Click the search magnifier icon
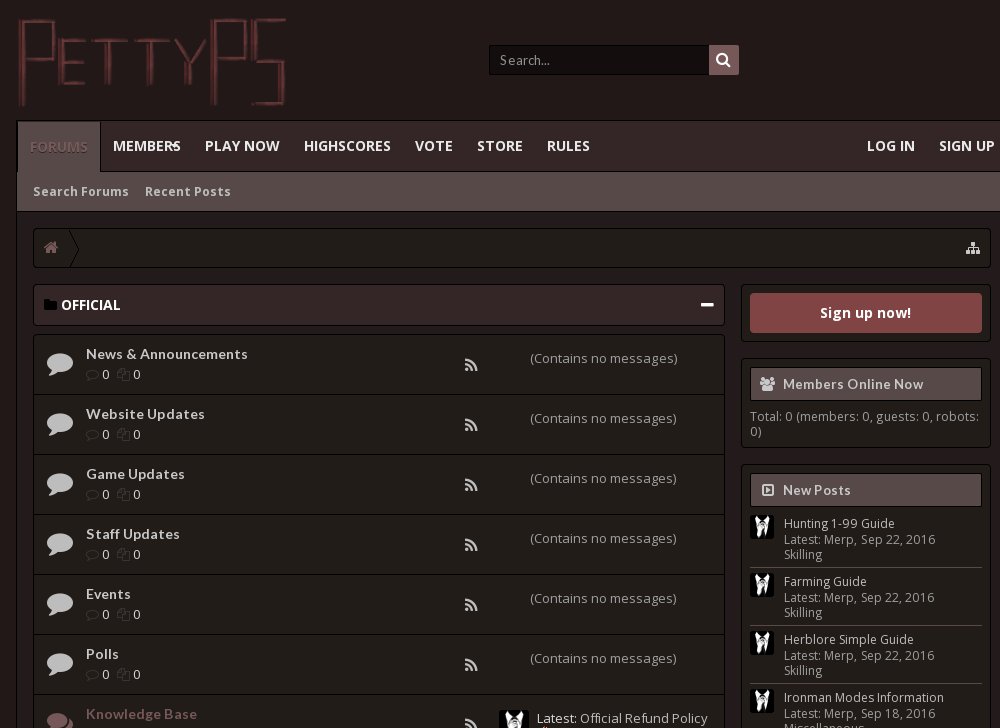 tap(723, 60)
